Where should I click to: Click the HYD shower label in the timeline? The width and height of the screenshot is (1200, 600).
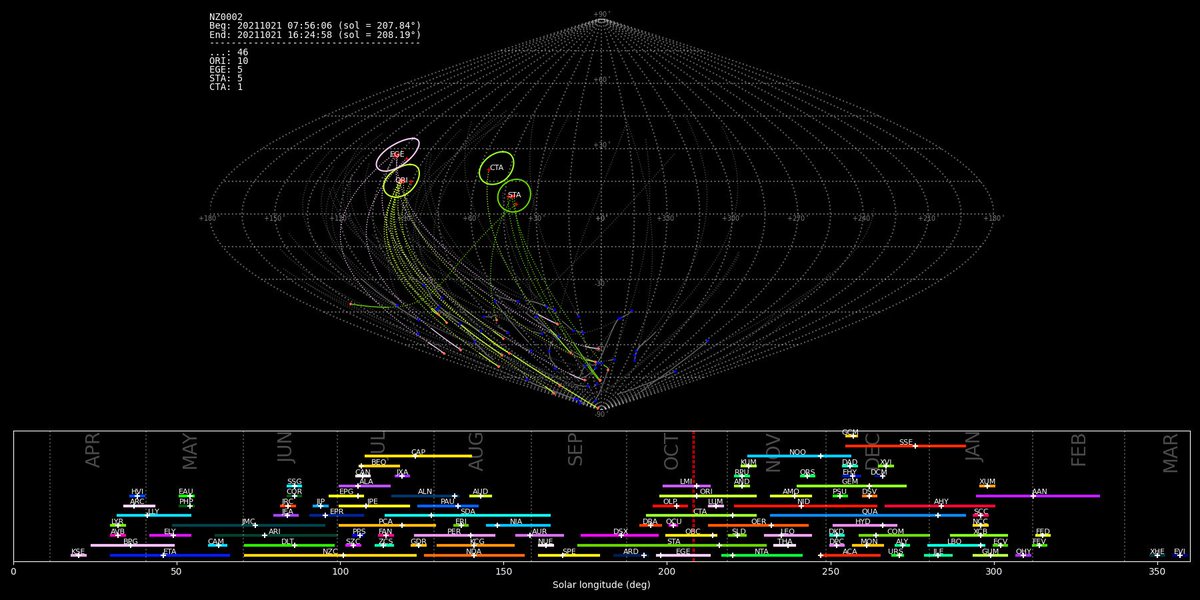coord(863,521)
